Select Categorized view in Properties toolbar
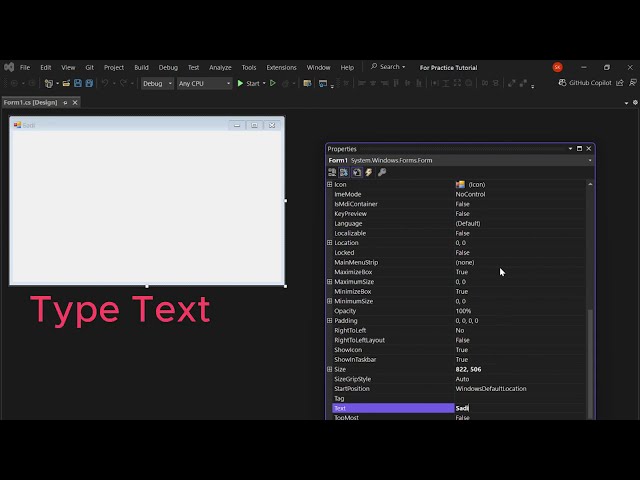The image size is (640, 480). pyautogui.click(x=332, y=172)
